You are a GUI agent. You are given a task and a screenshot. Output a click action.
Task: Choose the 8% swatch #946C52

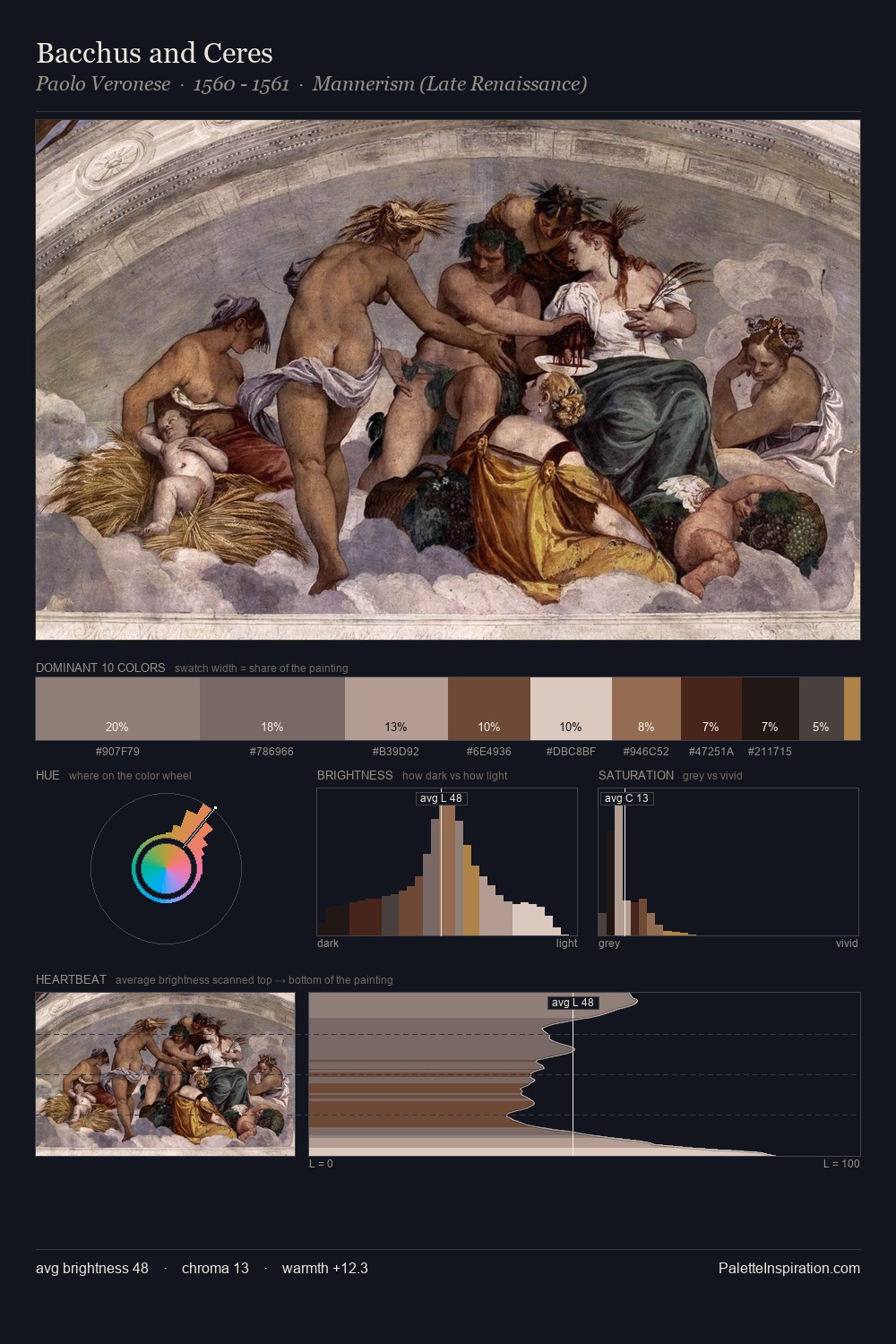click(646, 709)
